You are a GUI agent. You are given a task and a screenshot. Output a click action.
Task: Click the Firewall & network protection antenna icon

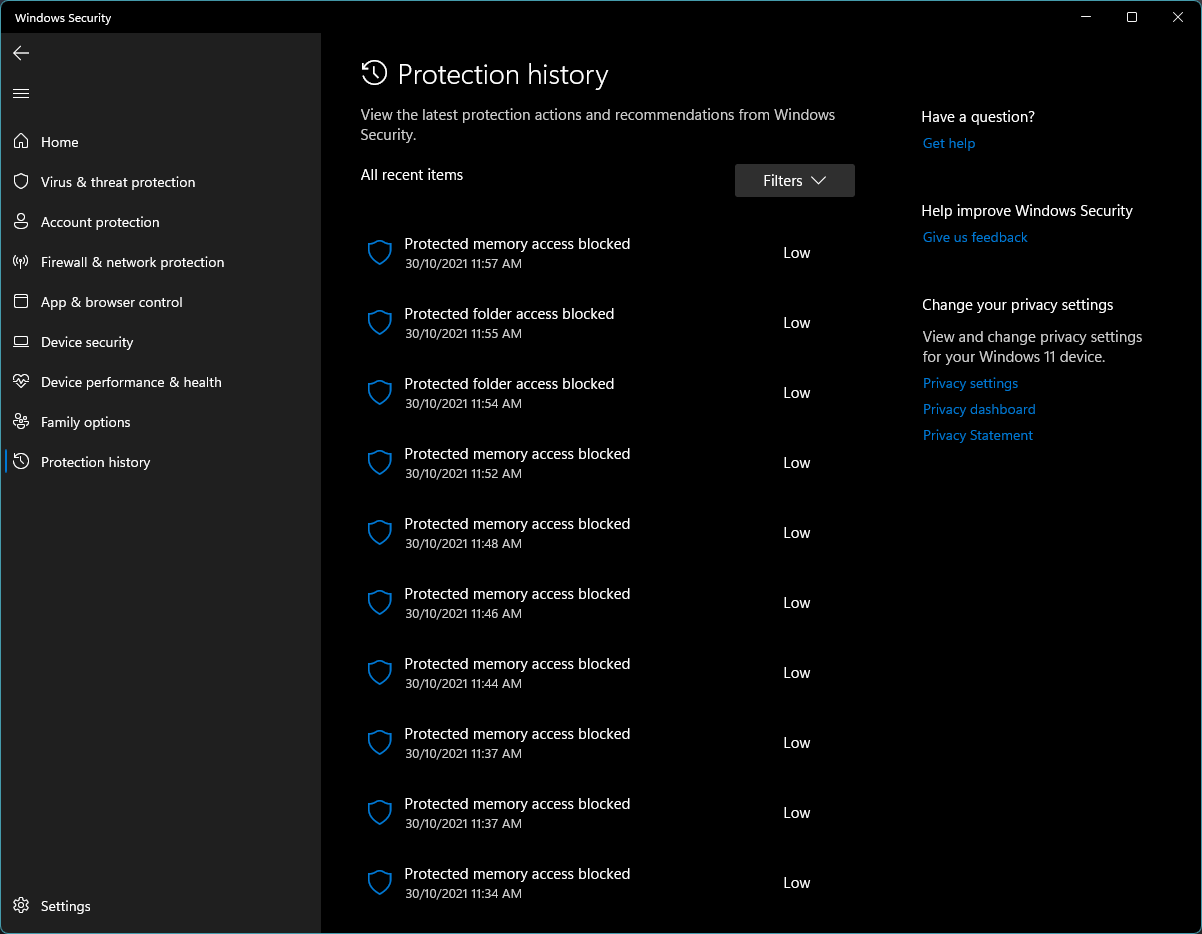[x=21, y=262]
